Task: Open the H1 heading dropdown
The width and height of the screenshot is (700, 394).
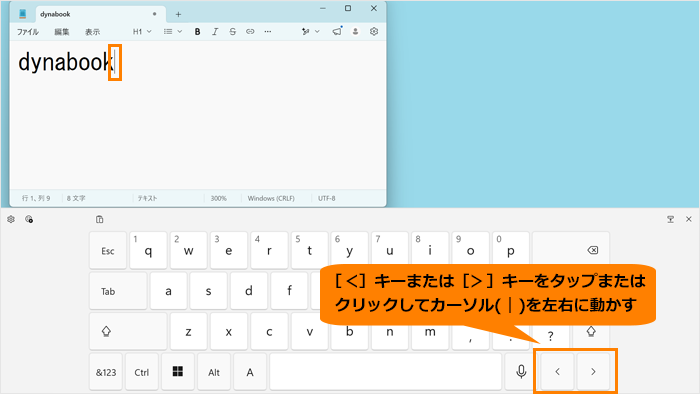Action: 142,32
